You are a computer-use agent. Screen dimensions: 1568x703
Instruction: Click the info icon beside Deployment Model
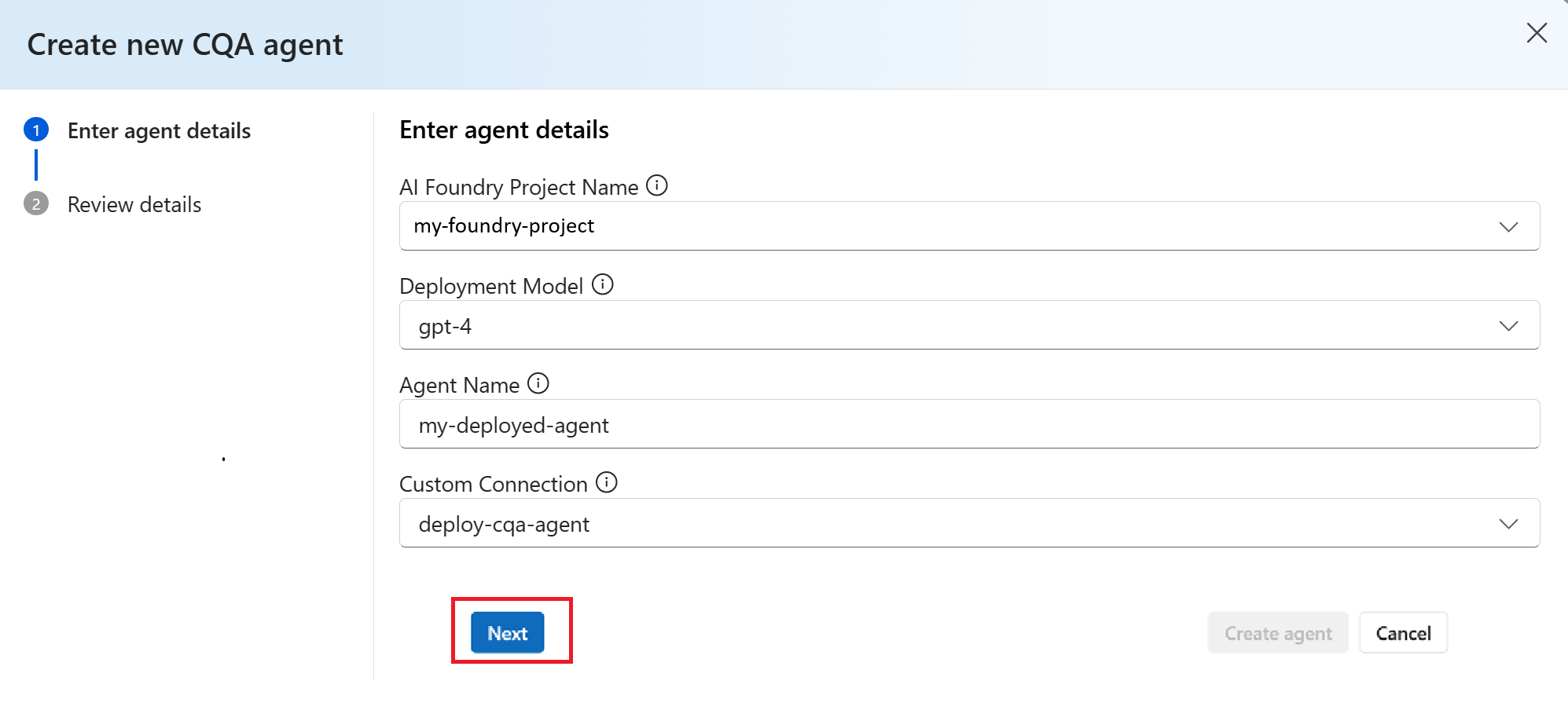(x=602, y=284)
